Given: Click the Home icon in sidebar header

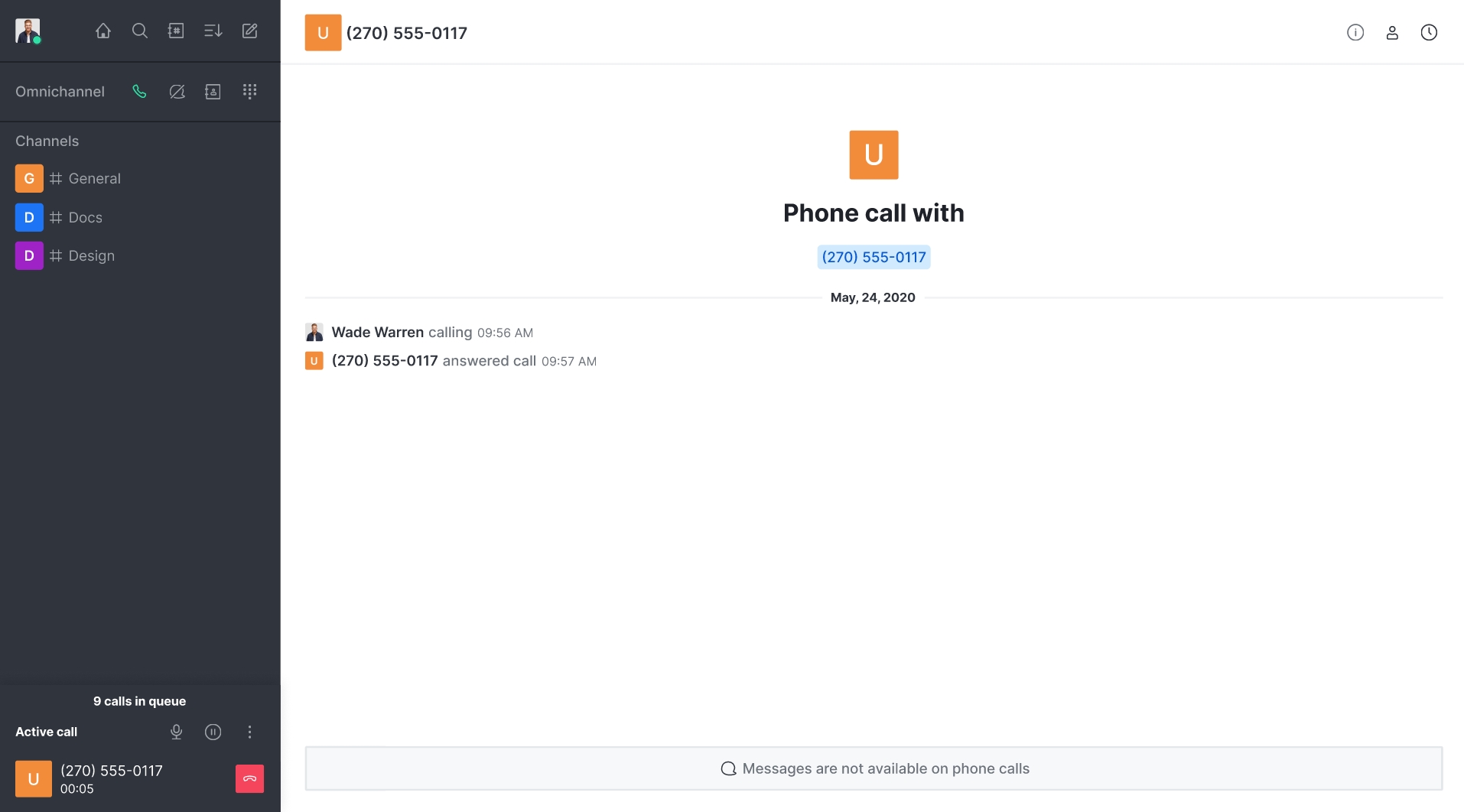Looking at the screenshot, I should pyautogui.click(x=103, y=31).
